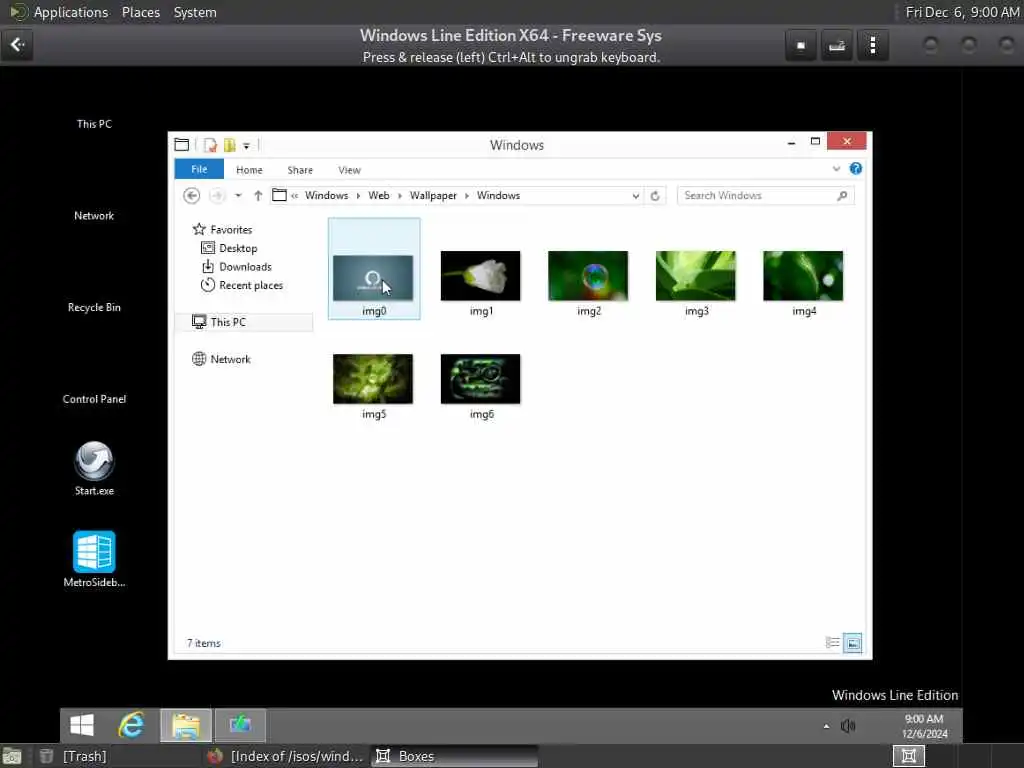Expand the address bar history dropdown
This screenshot has height=768, width=1024.
[635, 196]
